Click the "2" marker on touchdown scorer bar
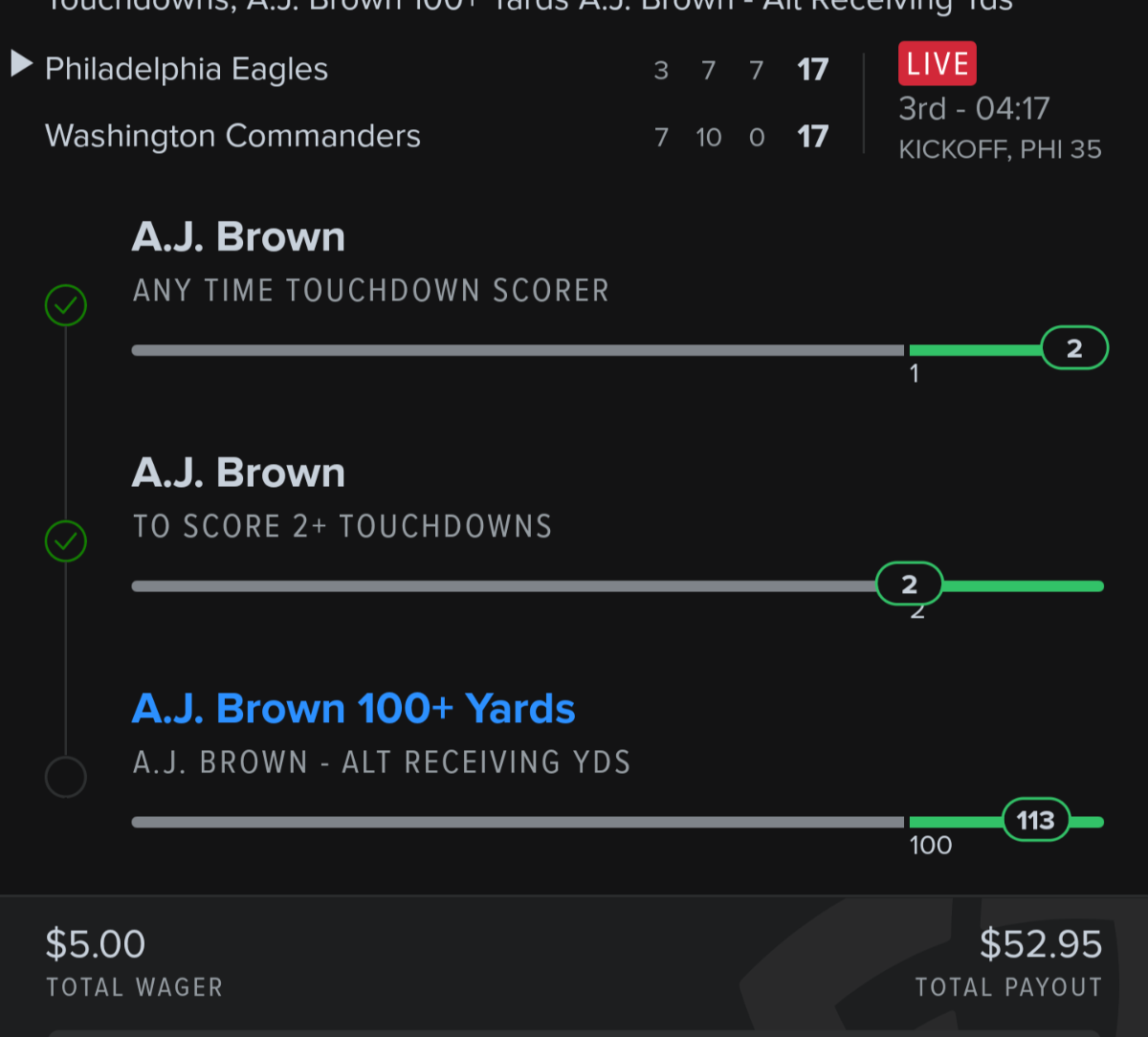This screenshot has height=1037, width=1148. (1073, 348)
